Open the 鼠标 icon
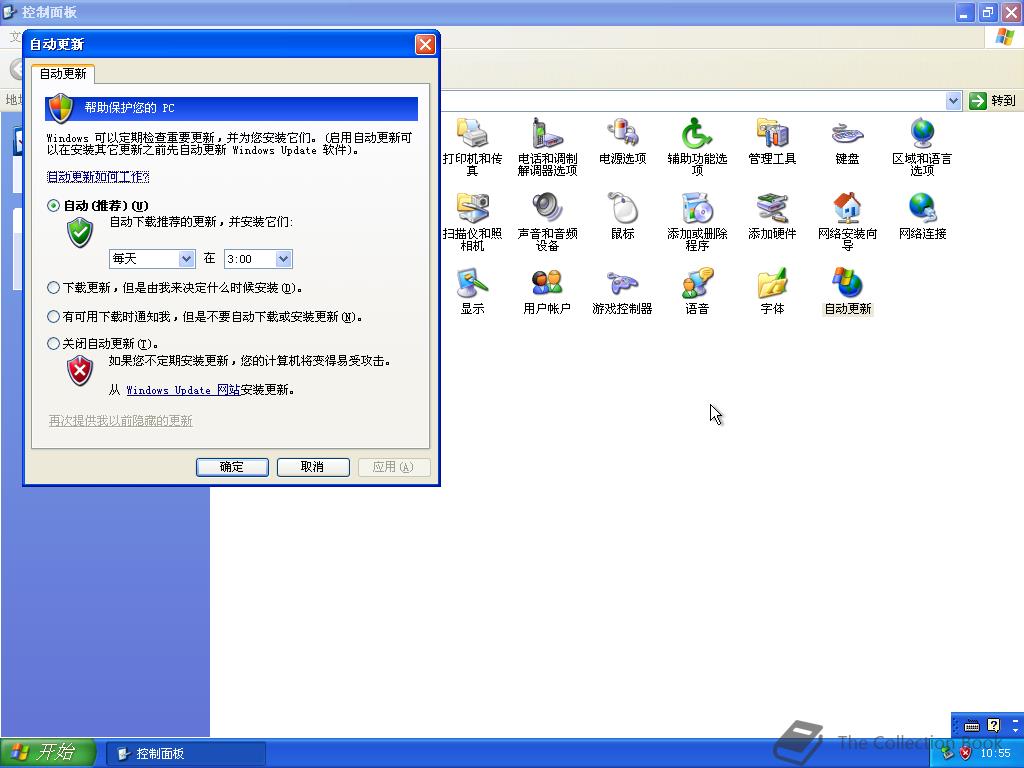The image size is (1024, 768). pos(622,216)
